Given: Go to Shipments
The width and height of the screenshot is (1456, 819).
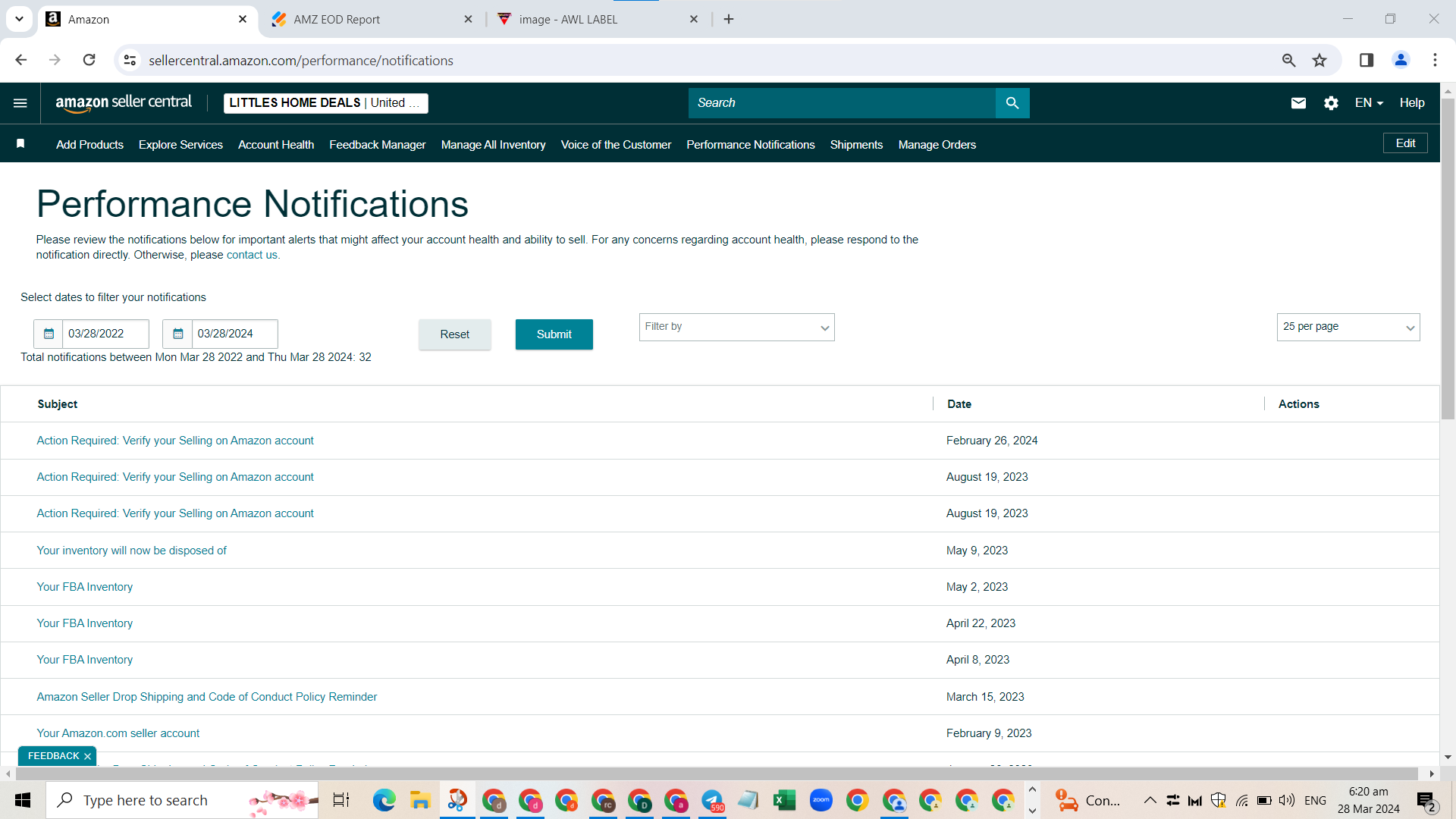Looking at the screenshot, I should pos(856,145).
